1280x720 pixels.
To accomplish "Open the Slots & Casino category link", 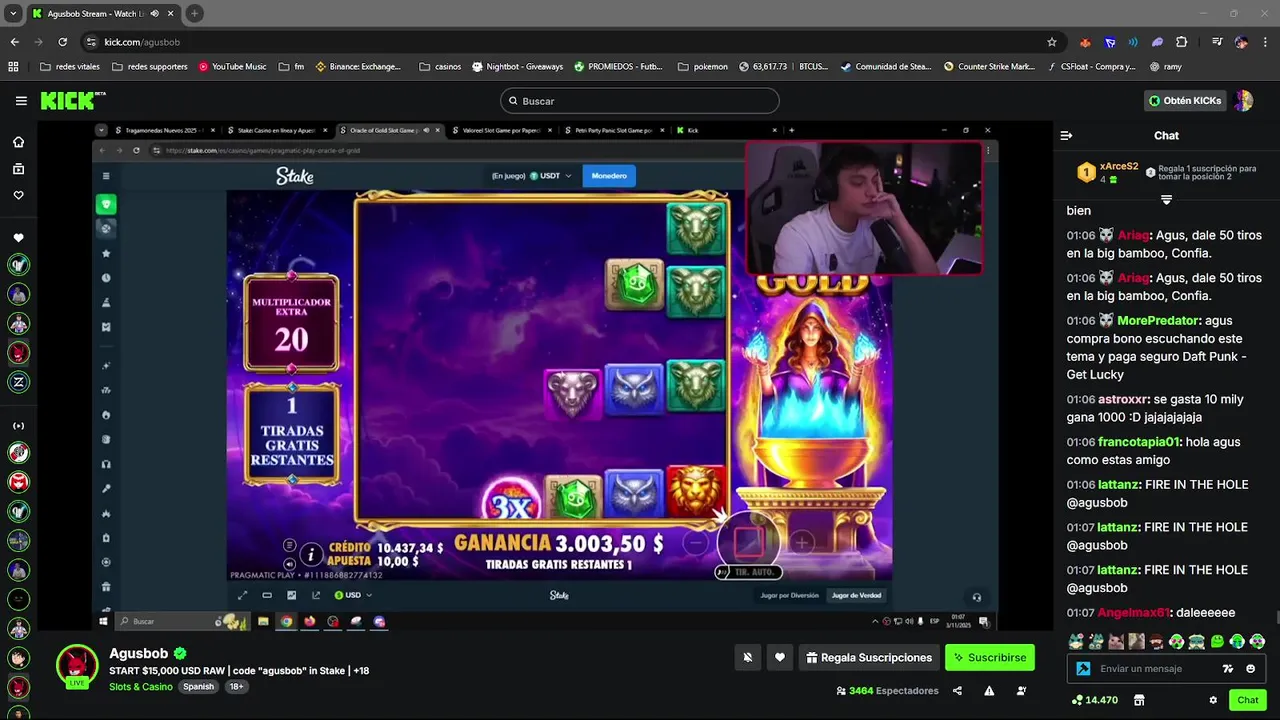I will 141,687.
